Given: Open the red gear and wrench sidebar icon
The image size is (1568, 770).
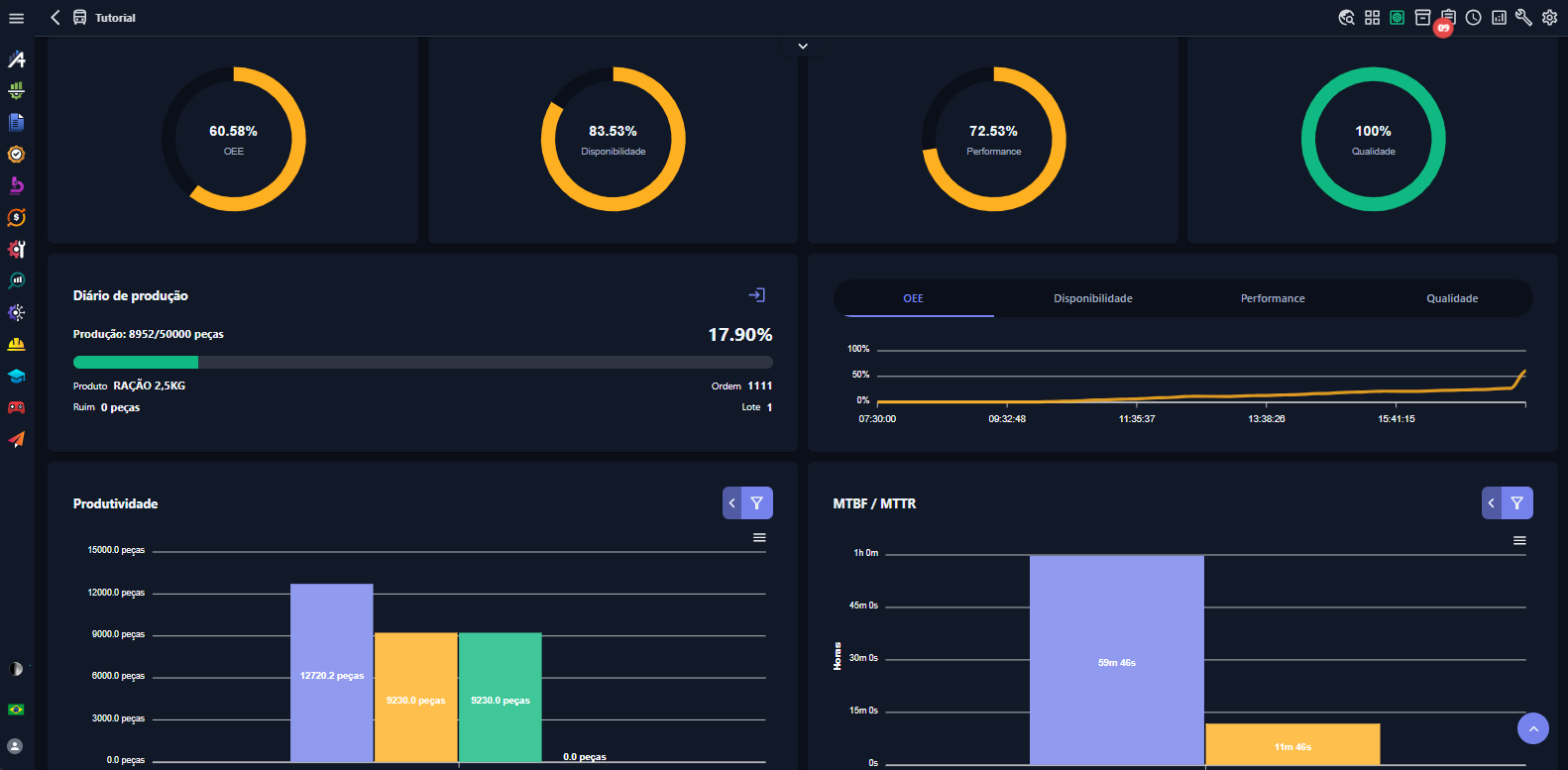Looking at the screenshot, I should pyautogui.click(x=16, y=250).
